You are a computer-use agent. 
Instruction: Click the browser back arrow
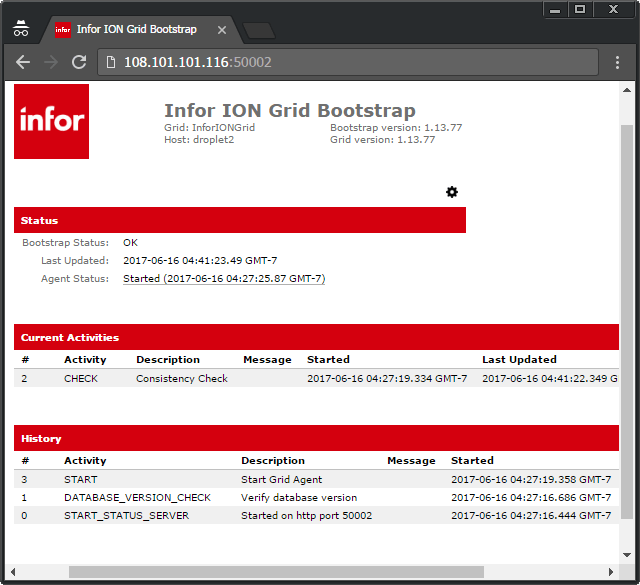pos(23,62)
